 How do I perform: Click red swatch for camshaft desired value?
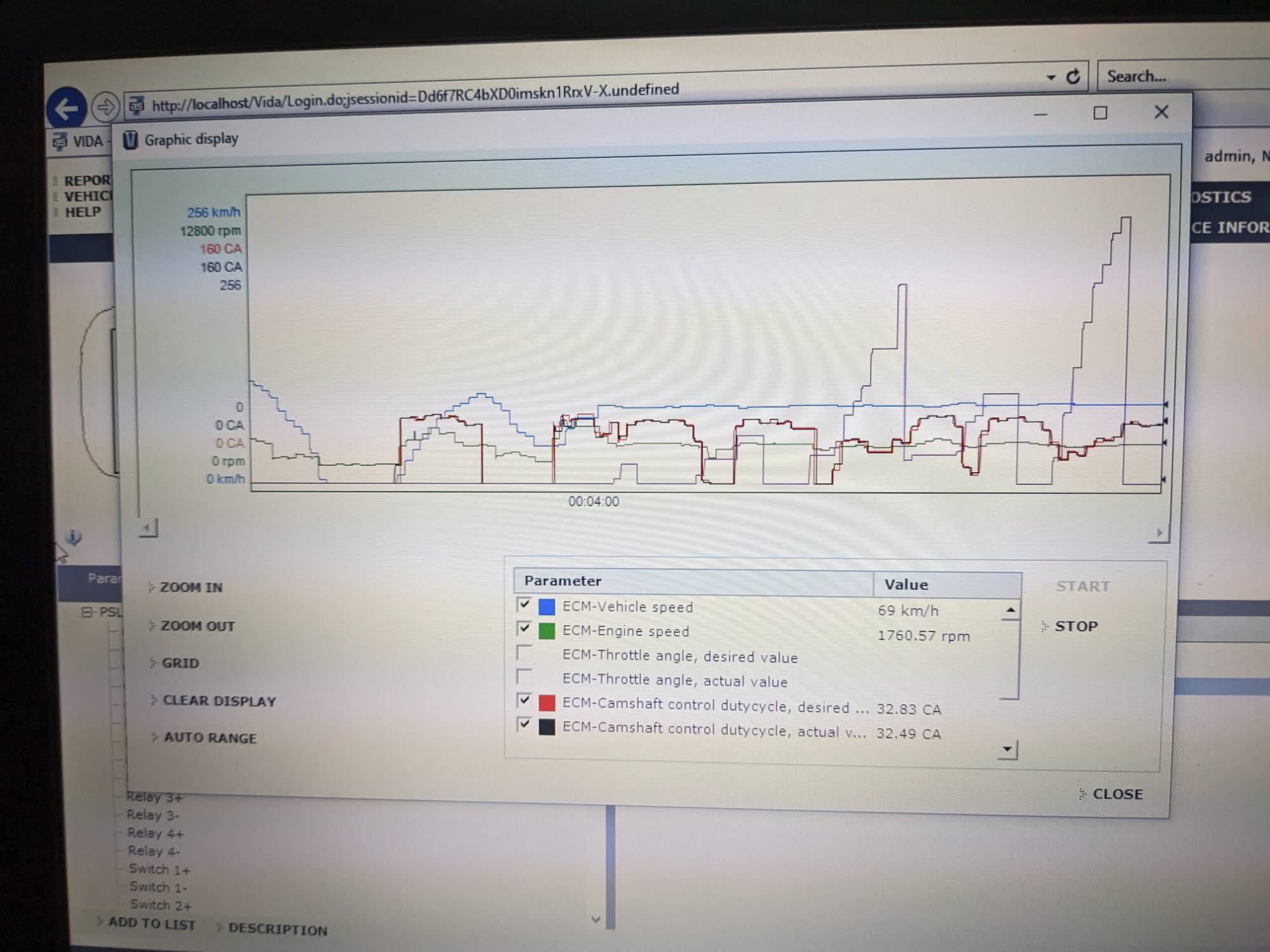point(547,703)
